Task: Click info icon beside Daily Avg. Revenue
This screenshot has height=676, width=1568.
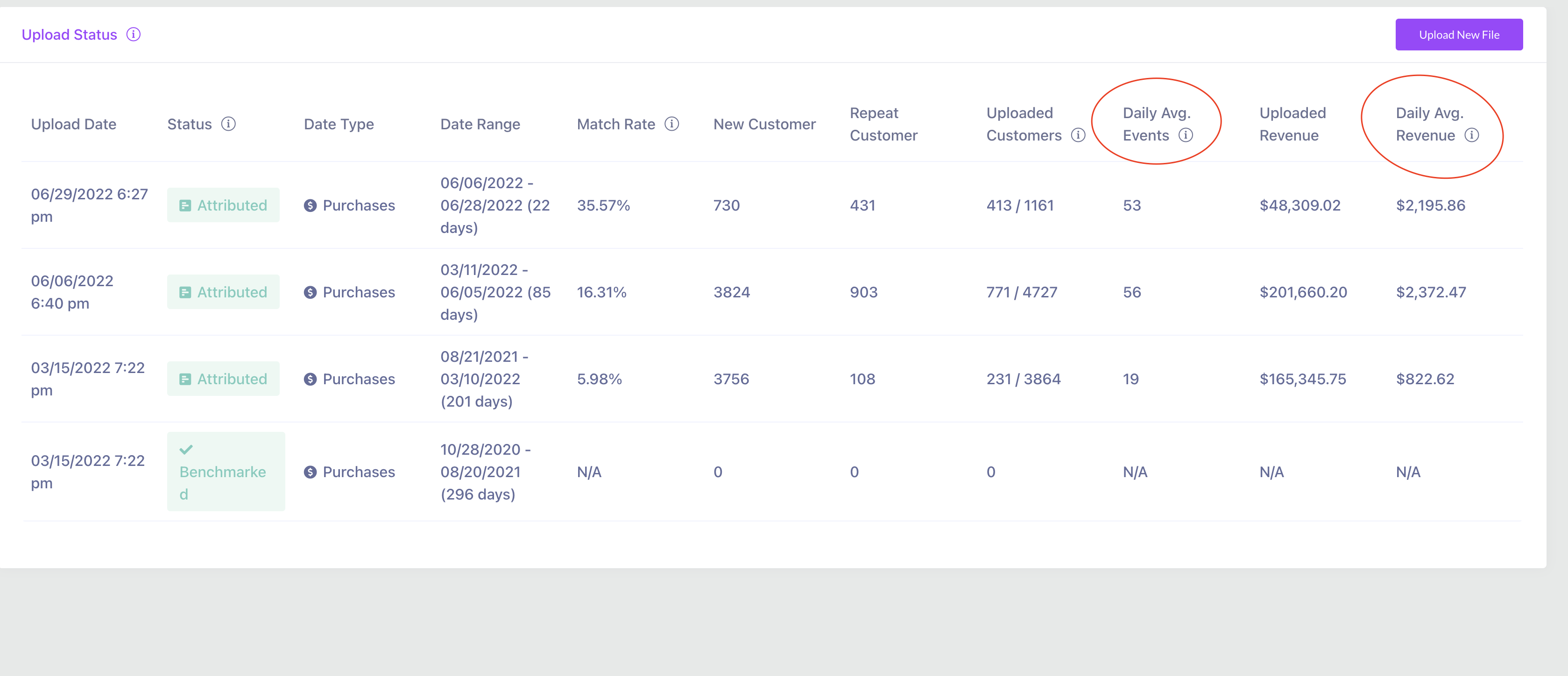Action: (x=1471, y=135)
